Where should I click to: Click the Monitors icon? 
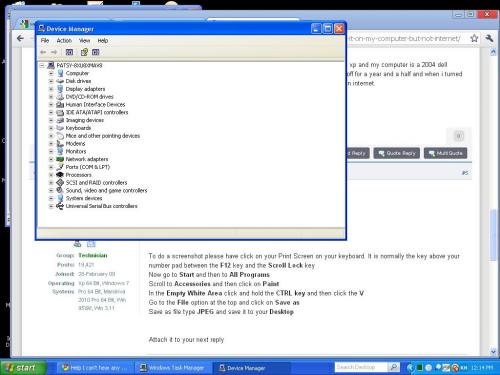tap(60, 151)
